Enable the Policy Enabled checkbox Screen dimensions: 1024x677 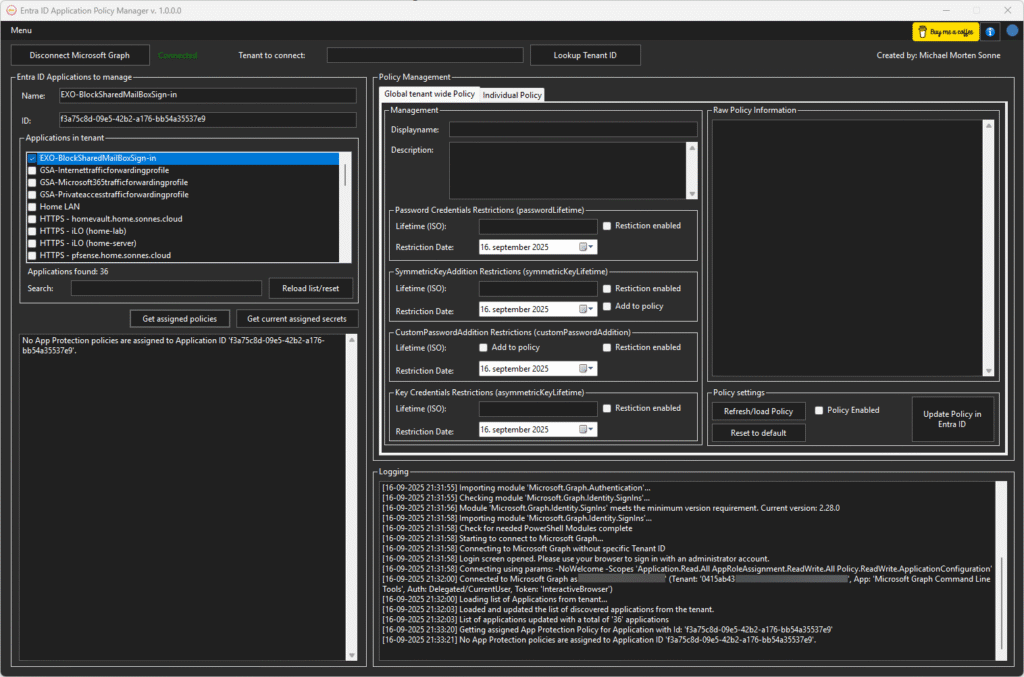(x=819, y=410)
